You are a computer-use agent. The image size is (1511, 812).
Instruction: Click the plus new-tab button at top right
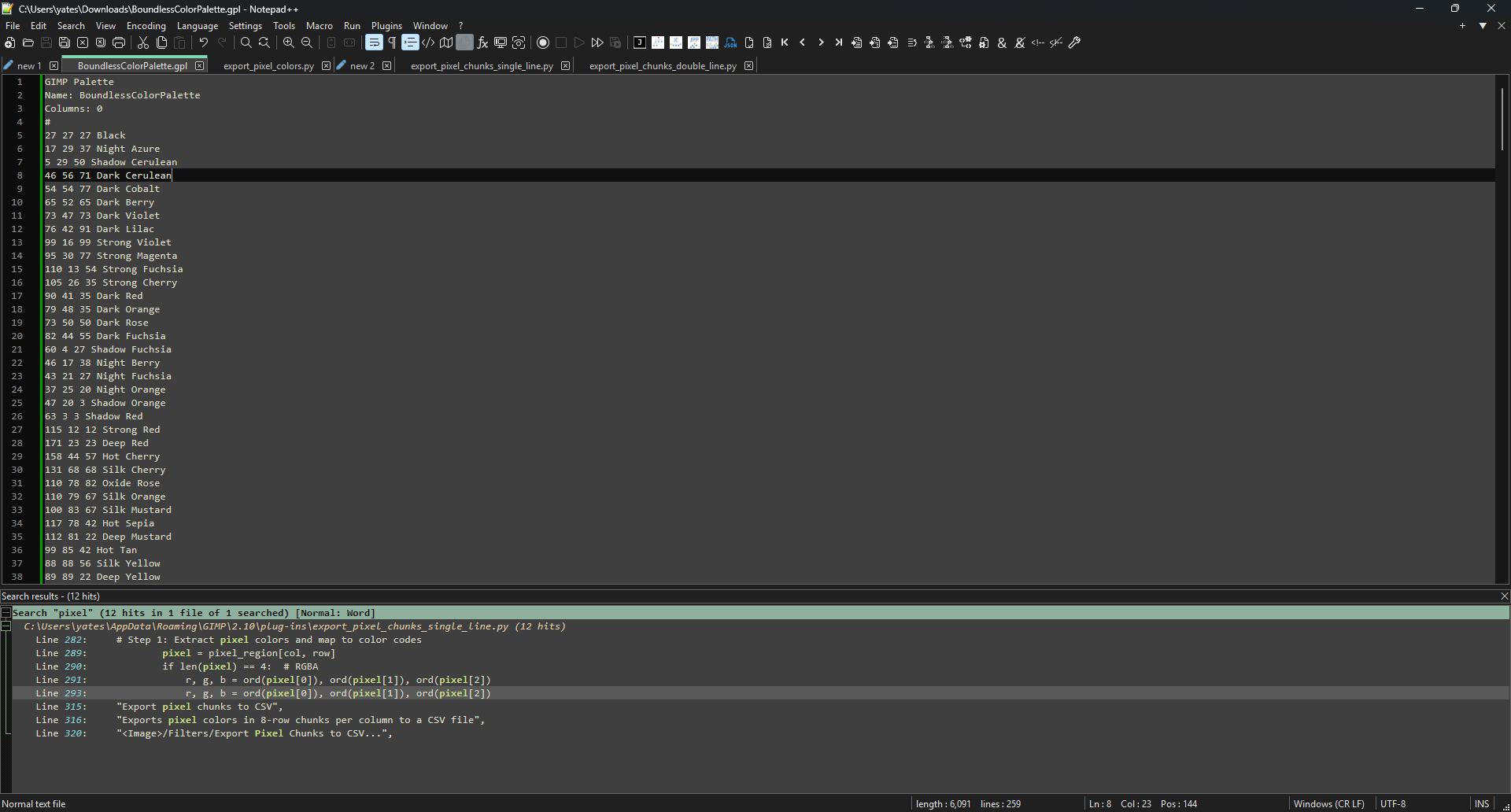coord(1463,26)
